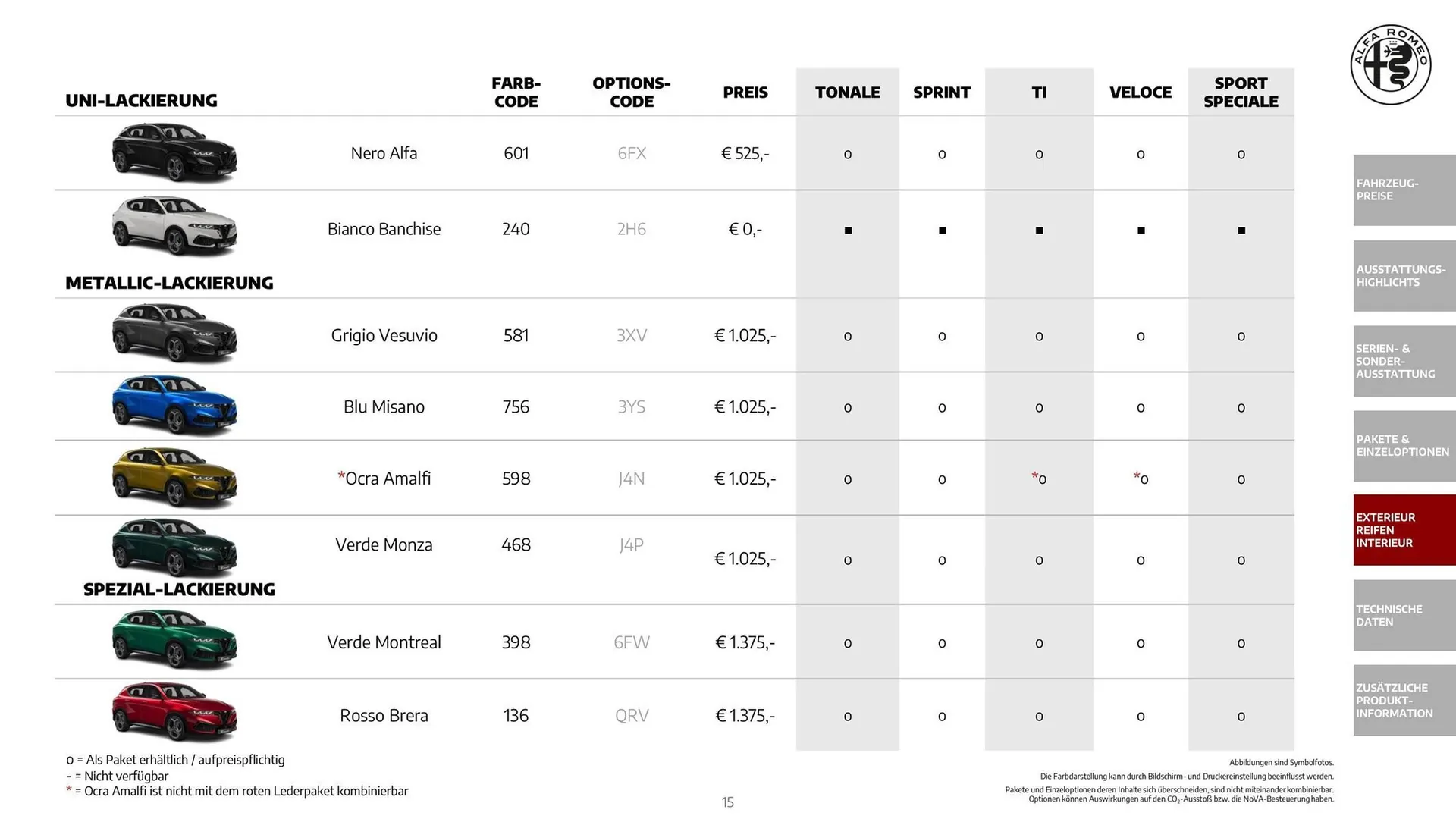Pick the Verde Montreal green car image
This screenshot has height=819, width=1456.
(174, 639)
